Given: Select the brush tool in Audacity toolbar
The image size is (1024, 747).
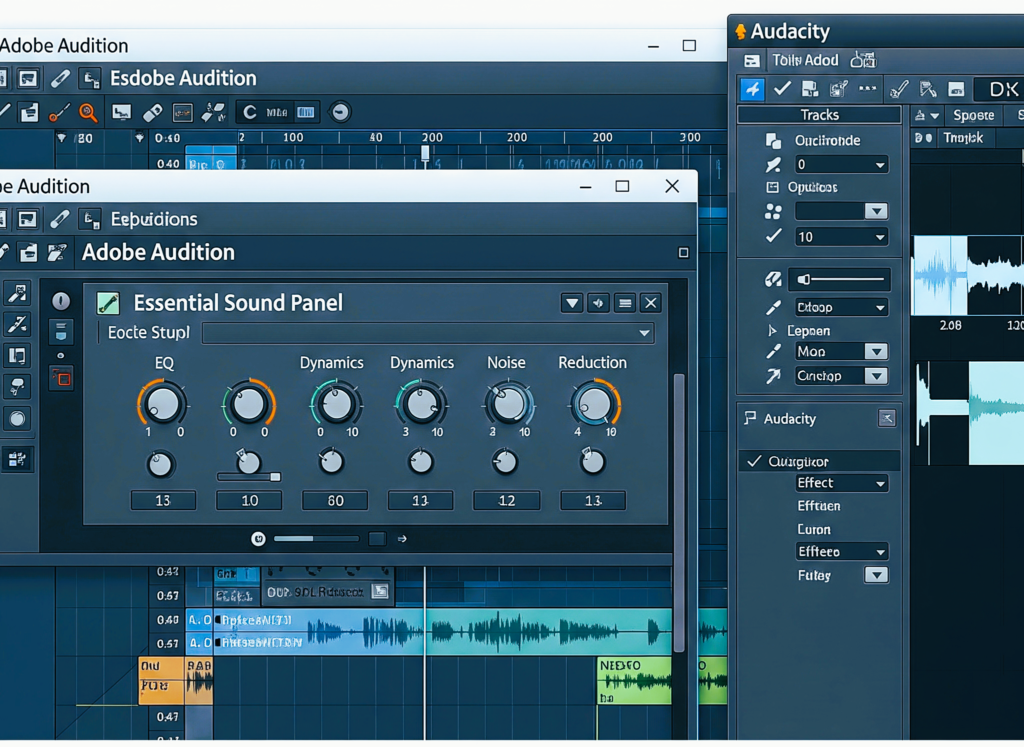Looking at the screenshot, I should pos(899,89).
